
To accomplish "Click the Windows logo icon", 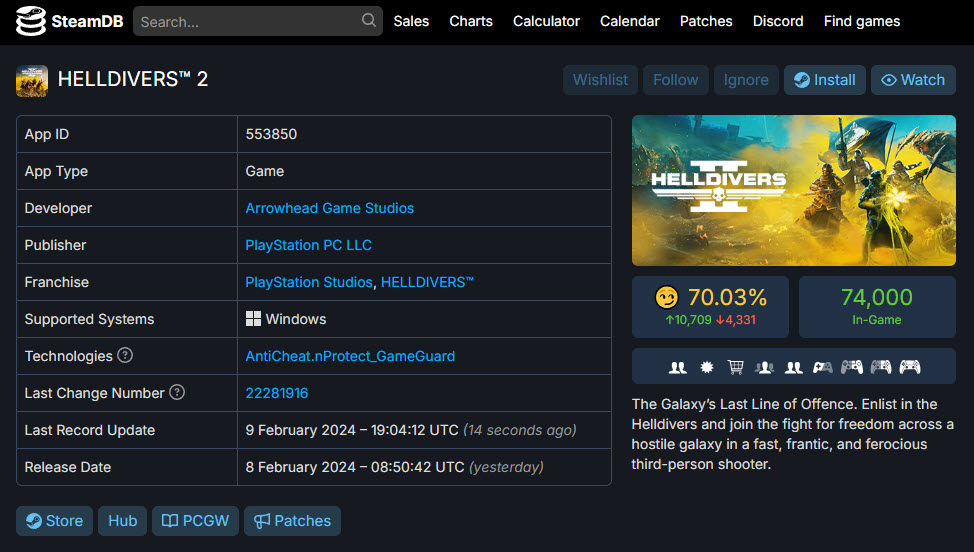I will (x=253, y=319).
